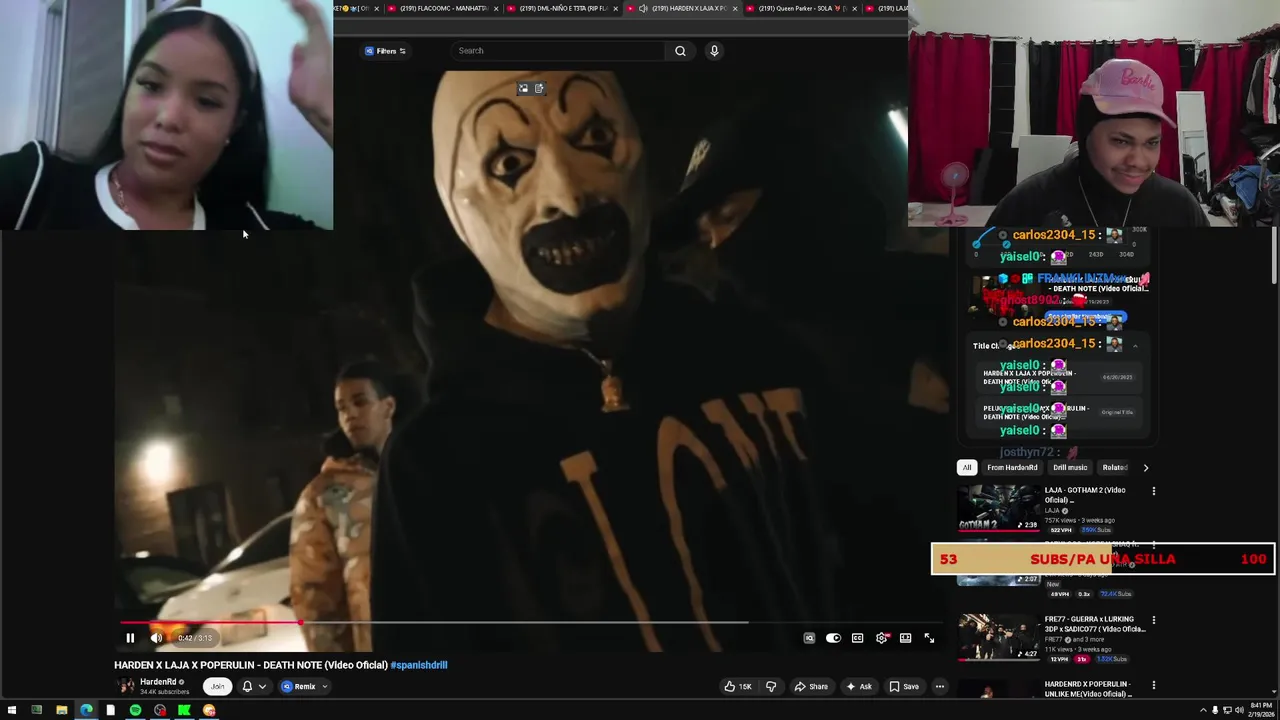1280x720 pixels.
Task: Open LAJA - GOTHAM 2 video thumbnail
Action: click(x=998, y=508)
